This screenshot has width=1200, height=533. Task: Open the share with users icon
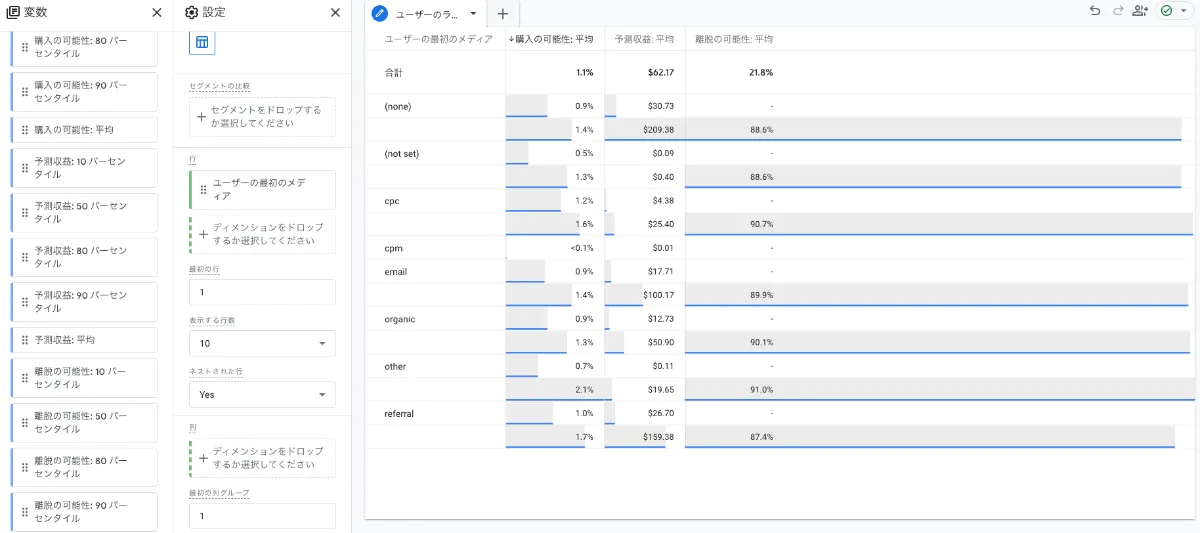click(x=1141, y=11)
